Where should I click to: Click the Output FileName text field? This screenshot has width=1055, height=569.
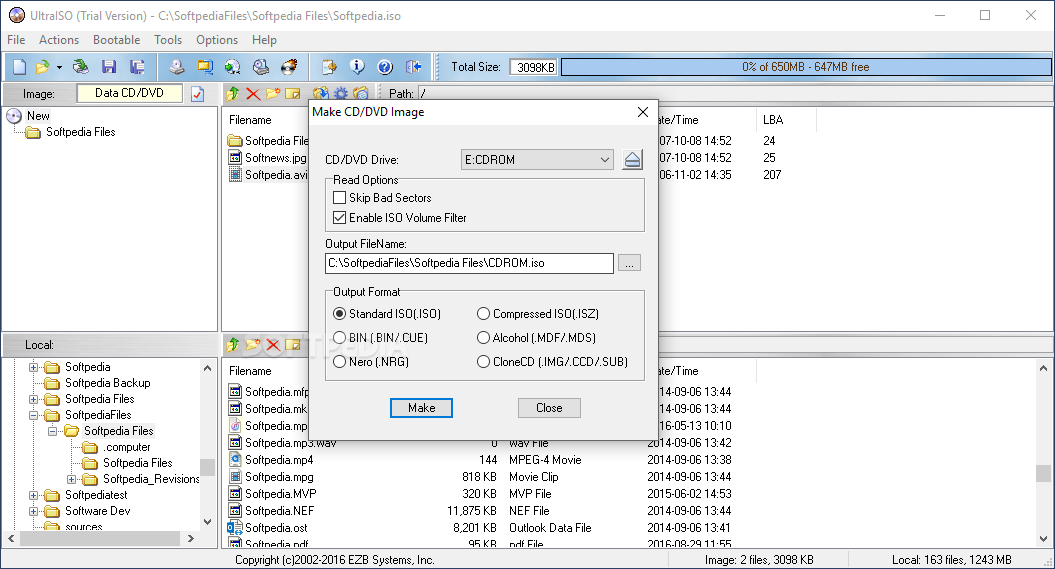(469, 263)
